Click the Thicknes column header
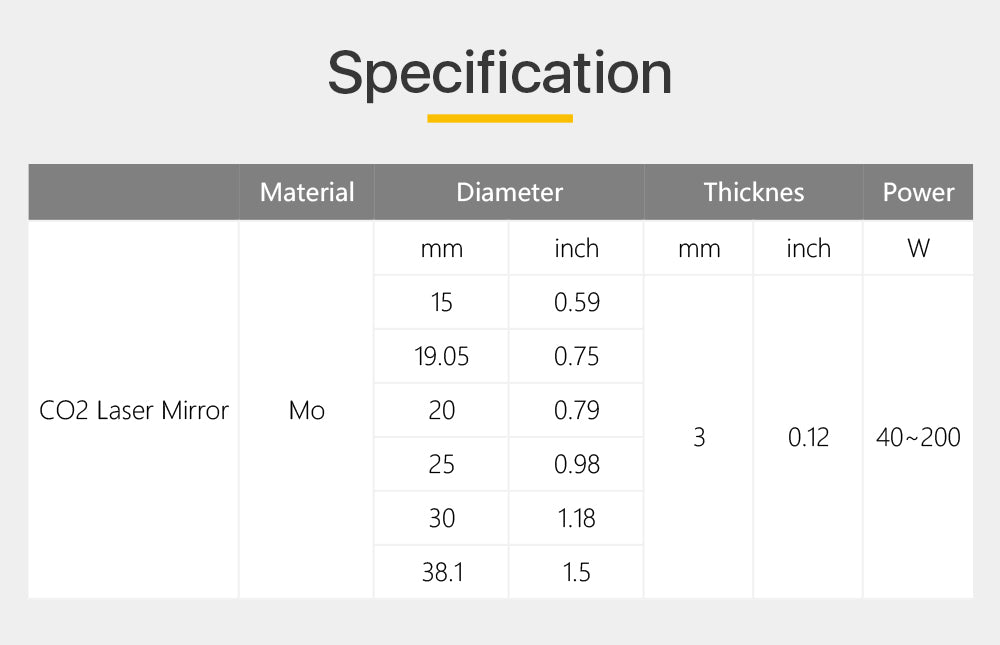1000x645 pixels. click(753, 192)
